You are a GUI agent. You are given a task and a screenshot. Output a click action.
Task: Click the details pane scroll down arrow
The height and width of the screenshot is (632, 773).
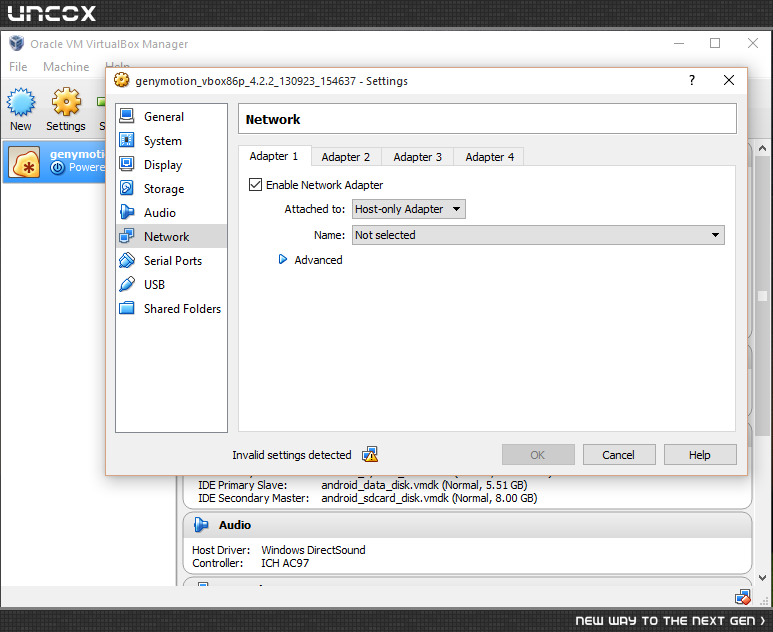click(x=762, y=578)
